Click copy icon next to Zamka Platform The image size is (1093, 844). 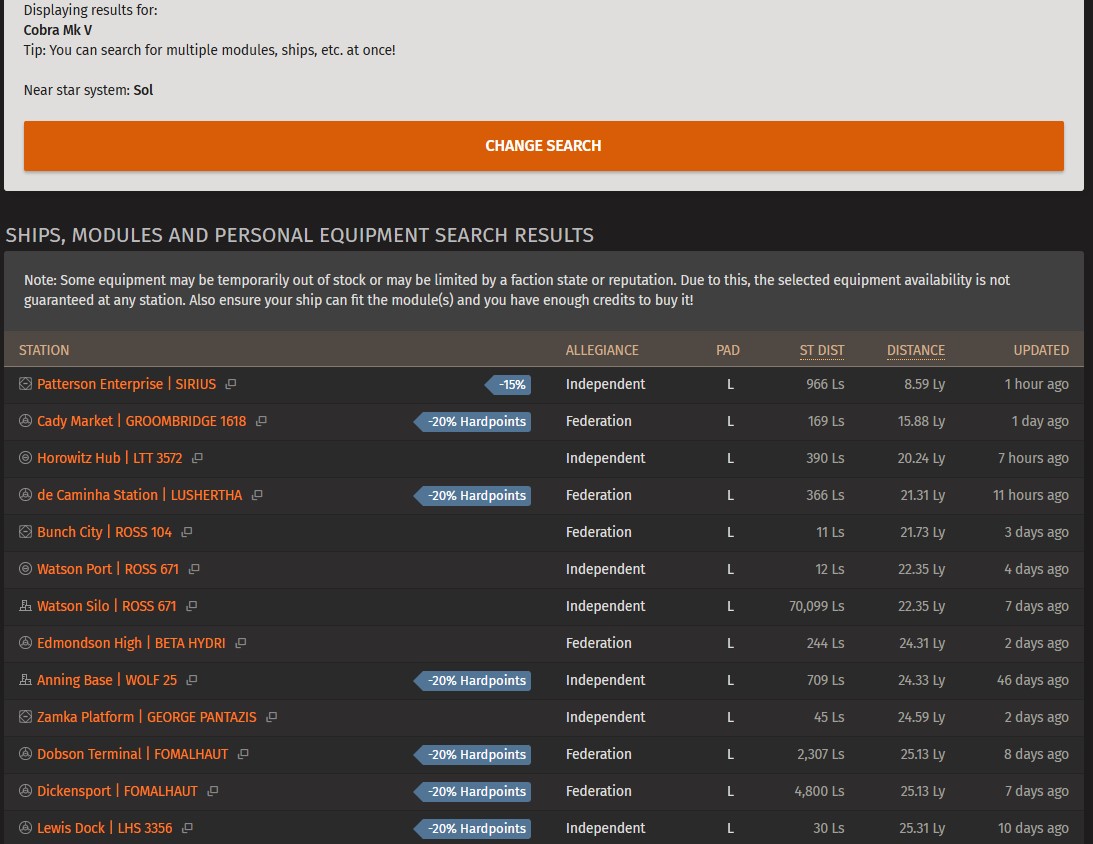coord(272,716)
